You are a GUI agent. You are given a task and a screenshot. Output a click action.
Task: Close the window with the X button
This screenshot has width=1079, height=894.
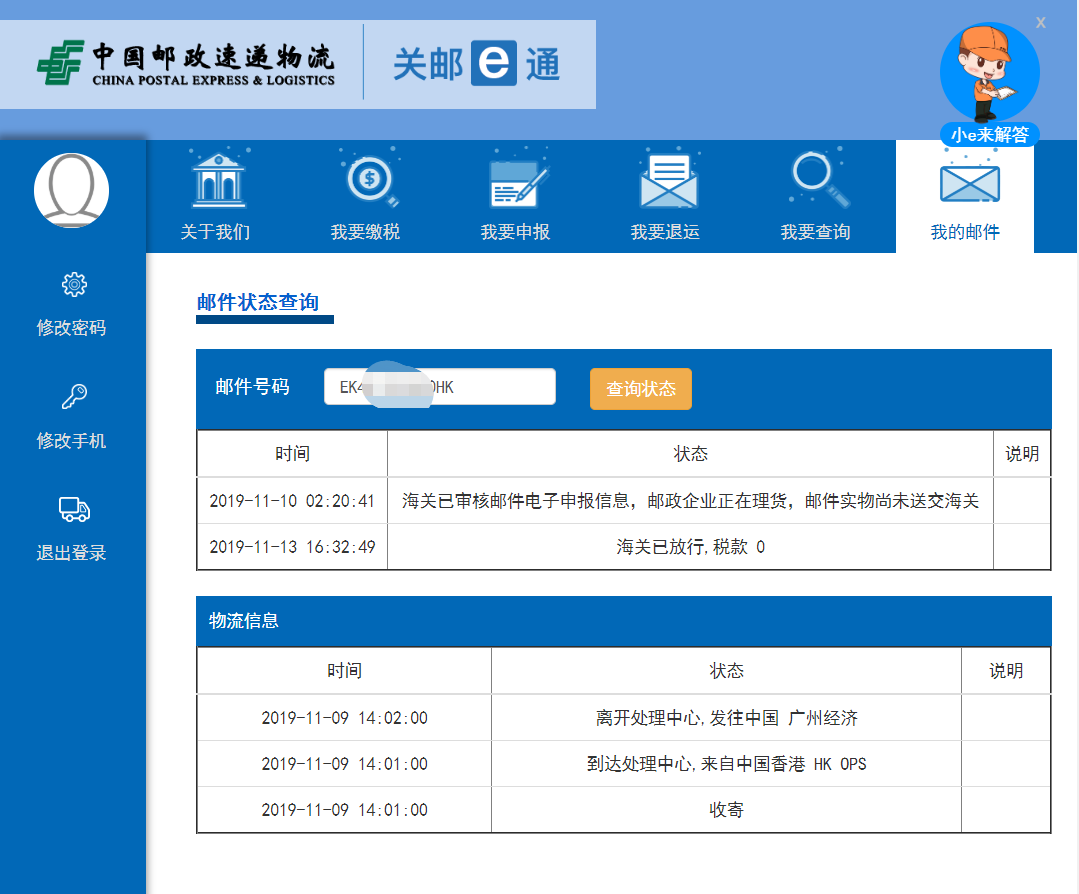[x=1041, y=22]
